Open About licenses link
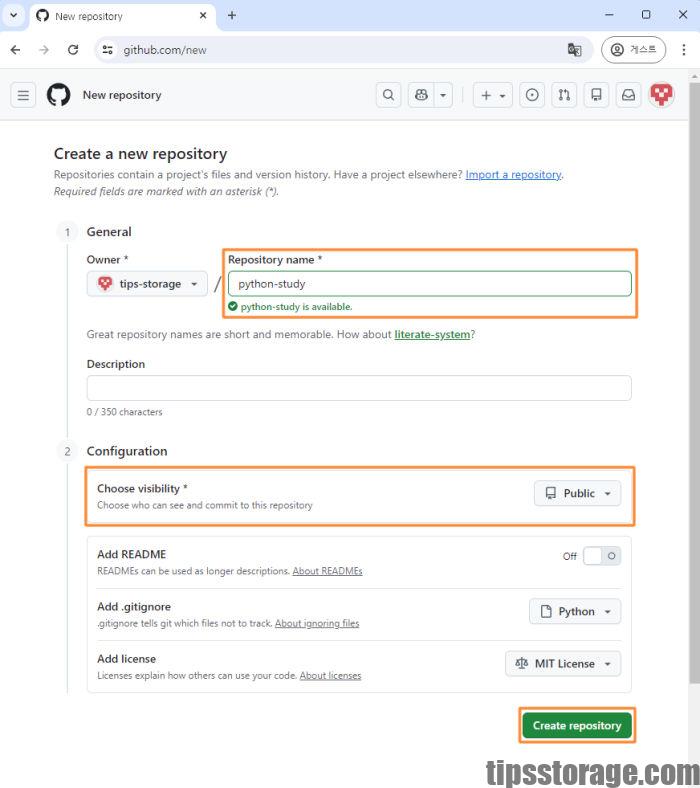700x788 pixels. click(330, 675)
